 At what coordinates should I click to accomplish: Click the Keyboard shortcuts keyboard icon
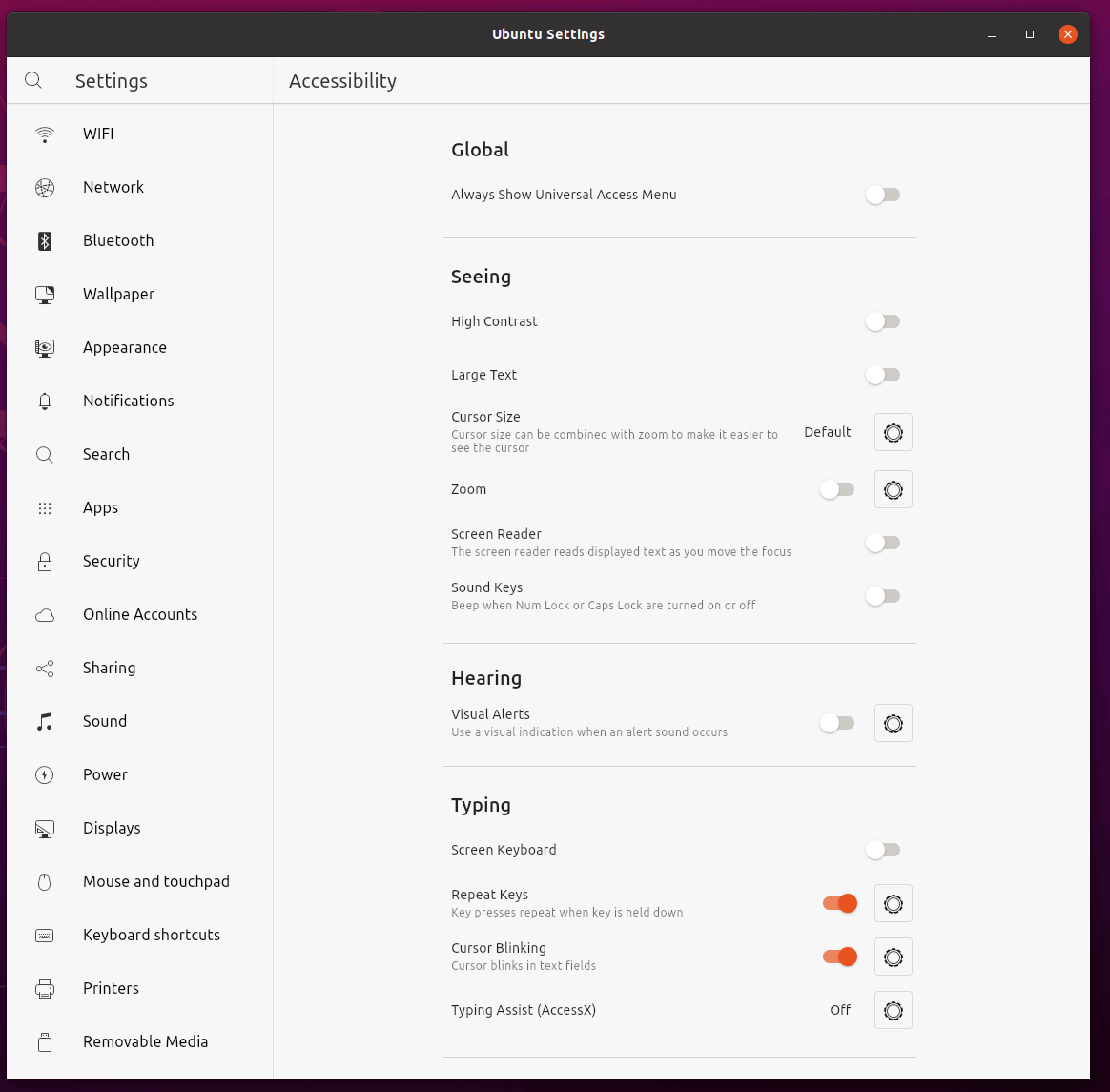[x=45, y=936]
